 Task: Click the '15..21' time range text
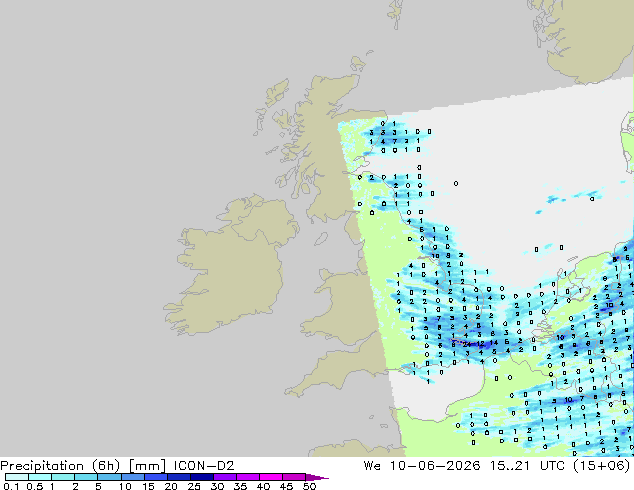pyautogui.click(x=509, y=466)
